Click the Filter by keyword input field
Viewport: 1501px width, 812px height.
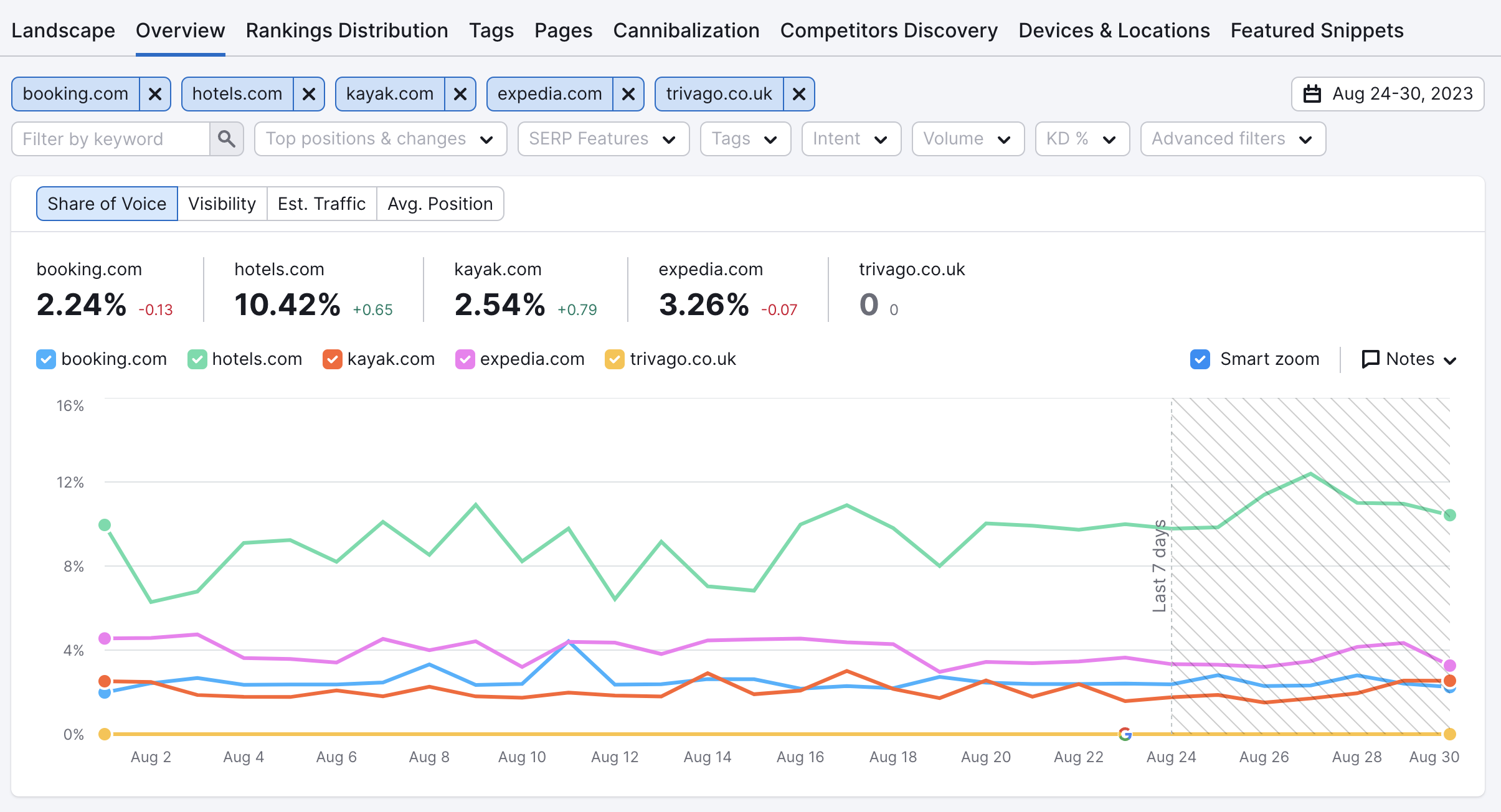tap(112, 138)
